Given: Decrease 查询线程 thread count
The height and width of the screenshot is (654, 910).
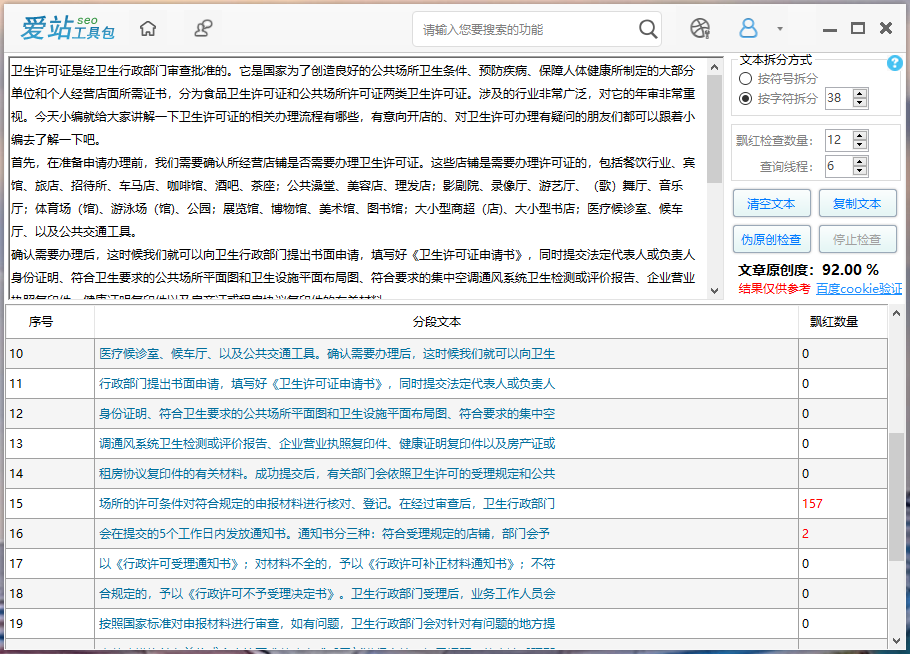Looking at the screenshot, I should tap(860, 172).
